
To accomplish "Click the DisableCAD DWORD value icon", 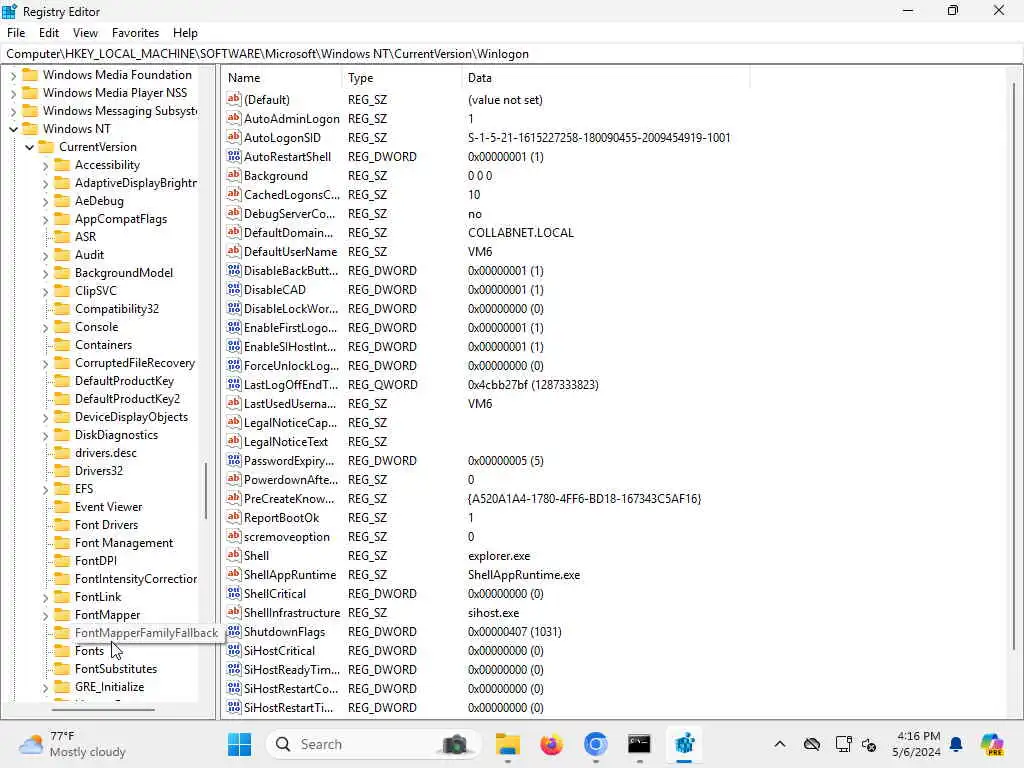I will tap(234, 289).
